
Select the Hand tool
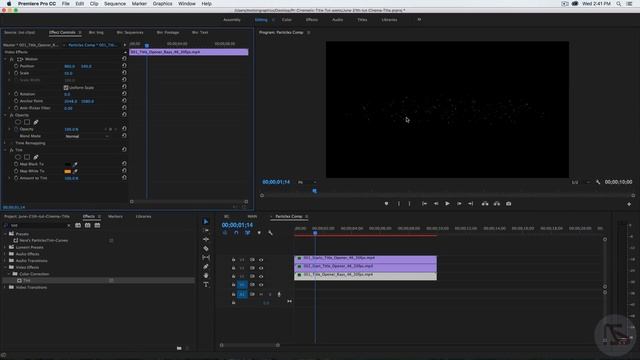tap(206, 276)
